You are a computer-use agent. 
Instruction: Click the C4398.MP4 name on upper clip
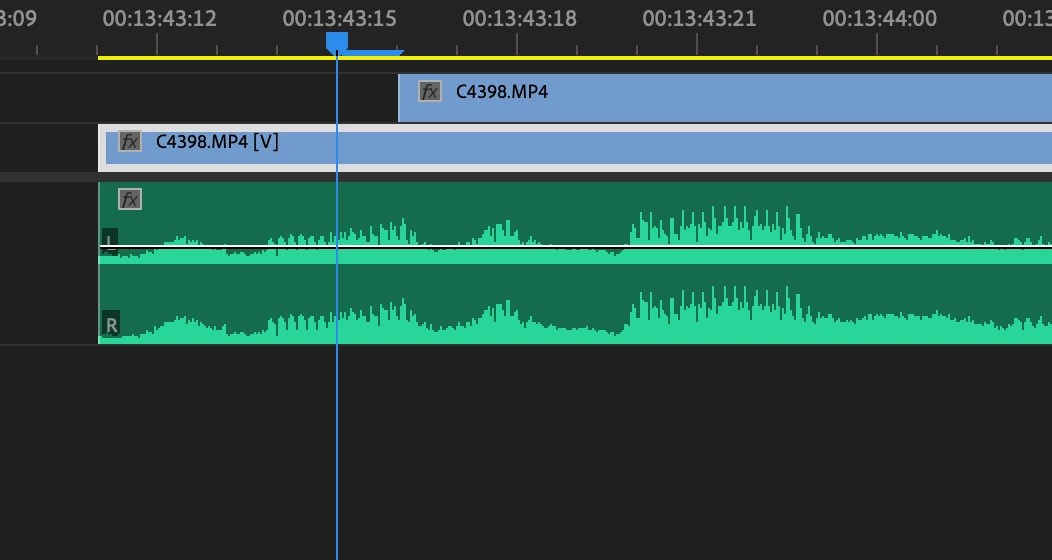coord(502,92)
